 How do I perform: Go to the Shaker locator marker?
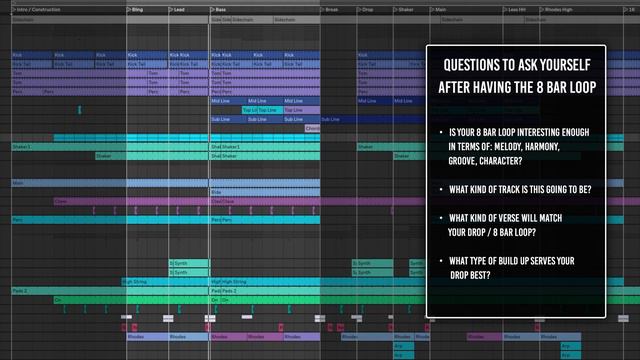click(403, 9)
